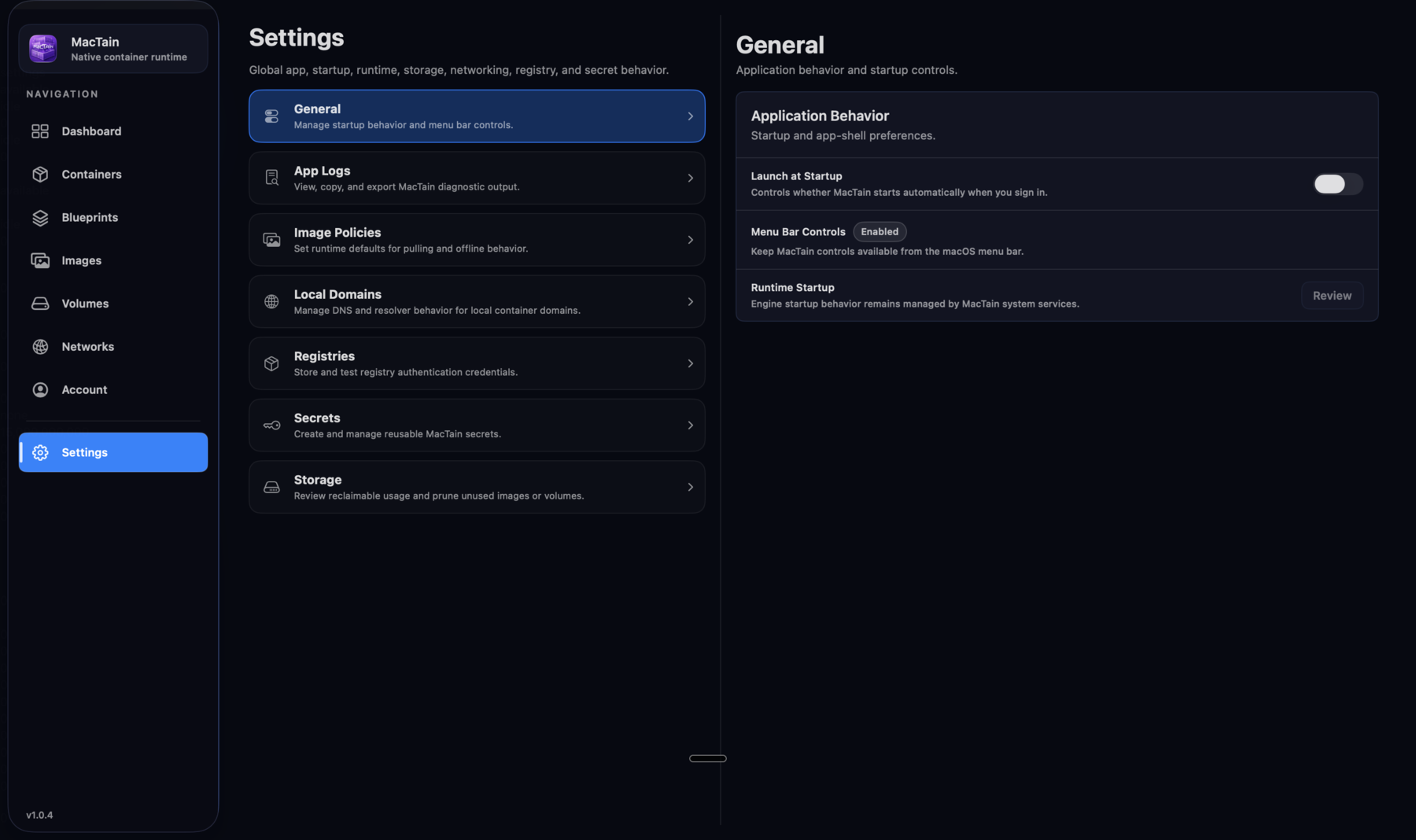Click 'Create and manage reusable MacTain secrets.' text
Viewport: 1416px width, 840px height.
tap(397, 434)
